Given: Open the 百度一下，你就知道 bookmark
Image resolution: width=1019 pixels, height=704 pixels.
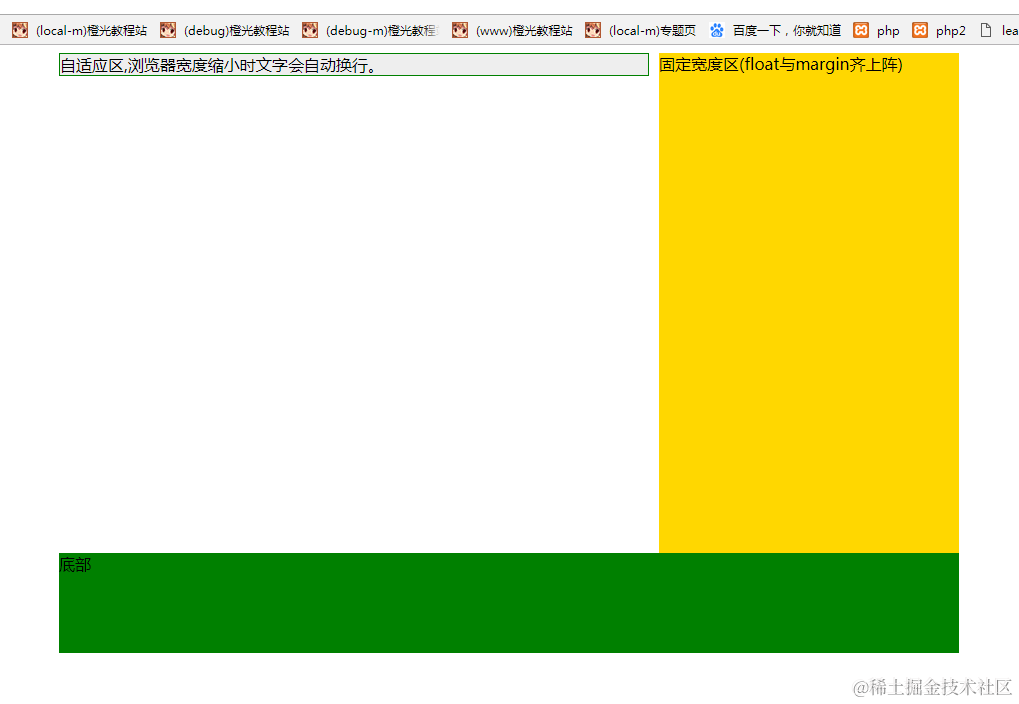Looking at the screenshot, I should (x=775, y=31).
